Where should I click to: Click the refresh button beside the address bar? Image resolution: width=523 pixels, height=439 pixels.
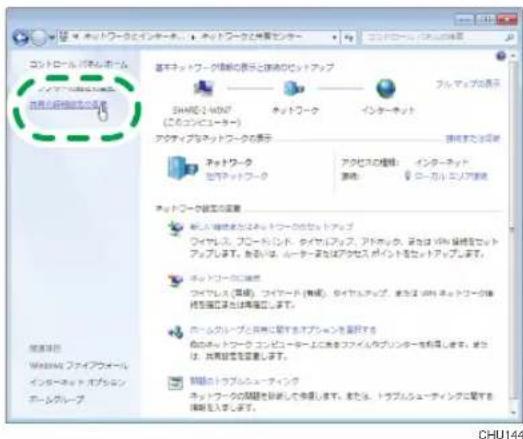point(349,37)
